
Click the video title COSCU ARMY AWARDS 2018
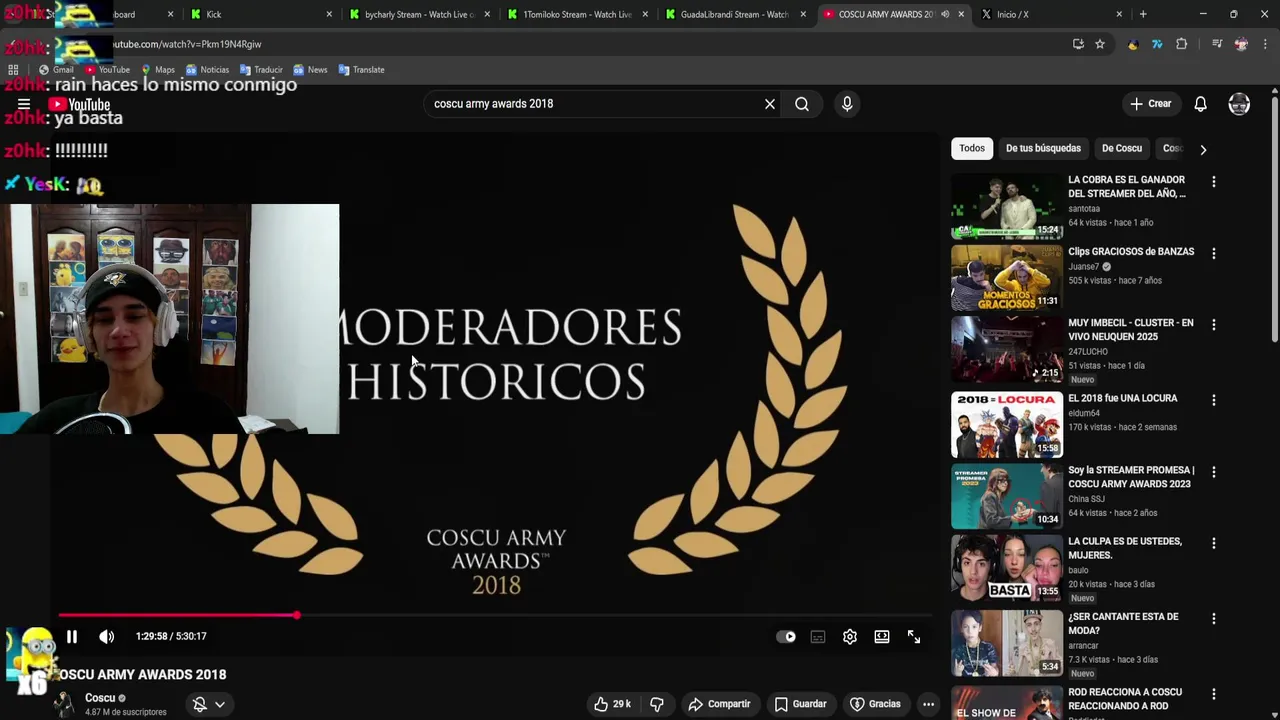tap(143, 675)
